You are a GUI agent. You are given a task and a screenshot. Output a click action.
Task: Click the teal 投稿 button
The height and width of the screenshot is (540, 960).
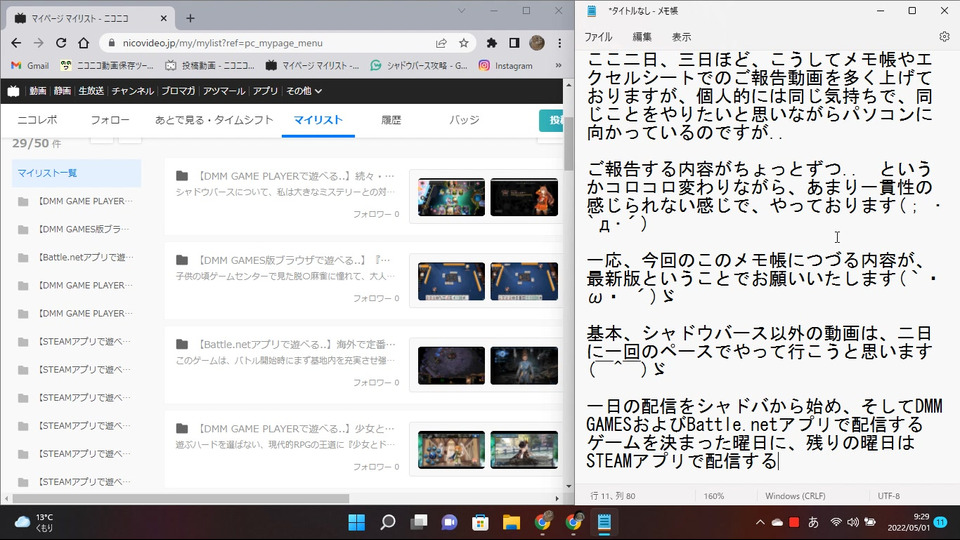point(551,121)
